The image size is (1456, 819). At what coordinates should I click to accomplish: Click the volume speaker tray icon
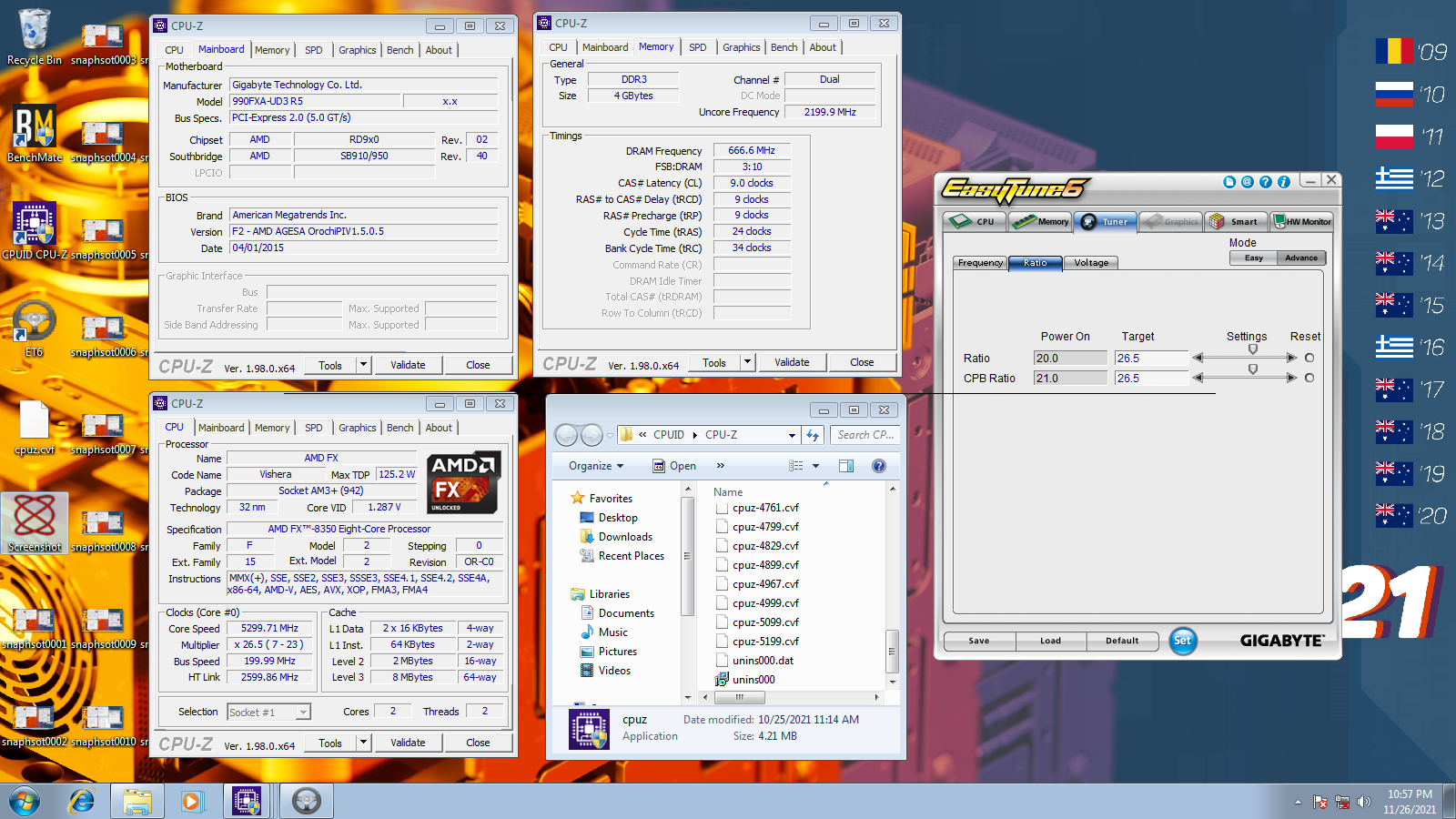(x=1363, y=802)
